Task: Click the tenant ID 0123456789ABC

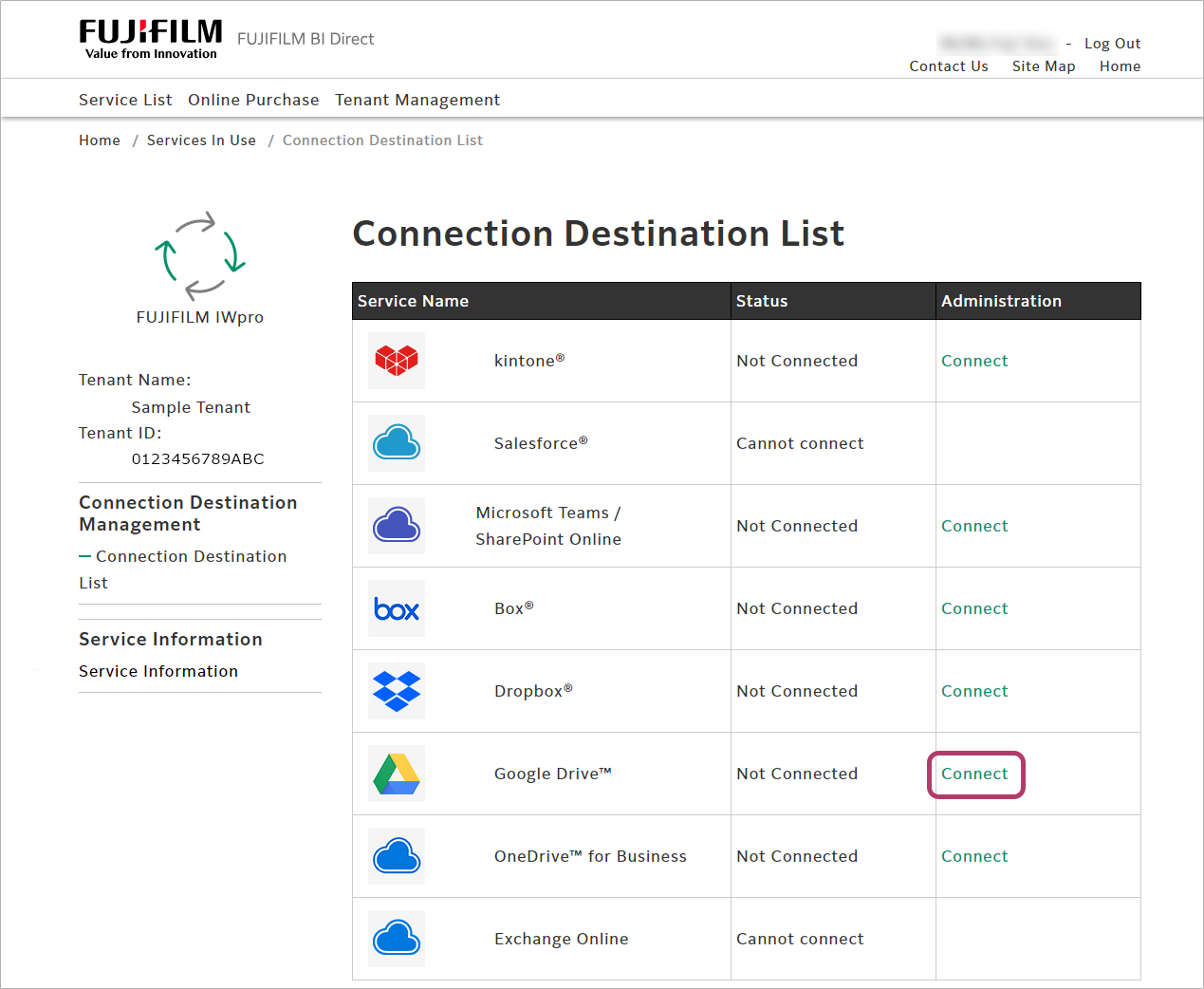Action: point(197,458)
